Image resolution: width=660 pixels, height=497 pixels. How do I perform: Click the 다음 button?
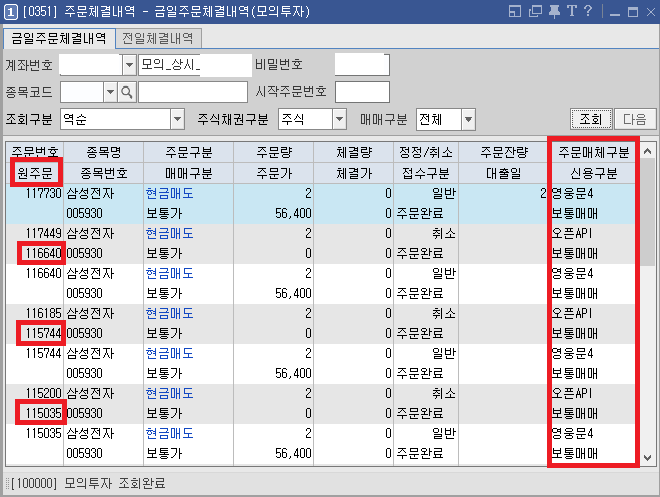click(634, 119)
